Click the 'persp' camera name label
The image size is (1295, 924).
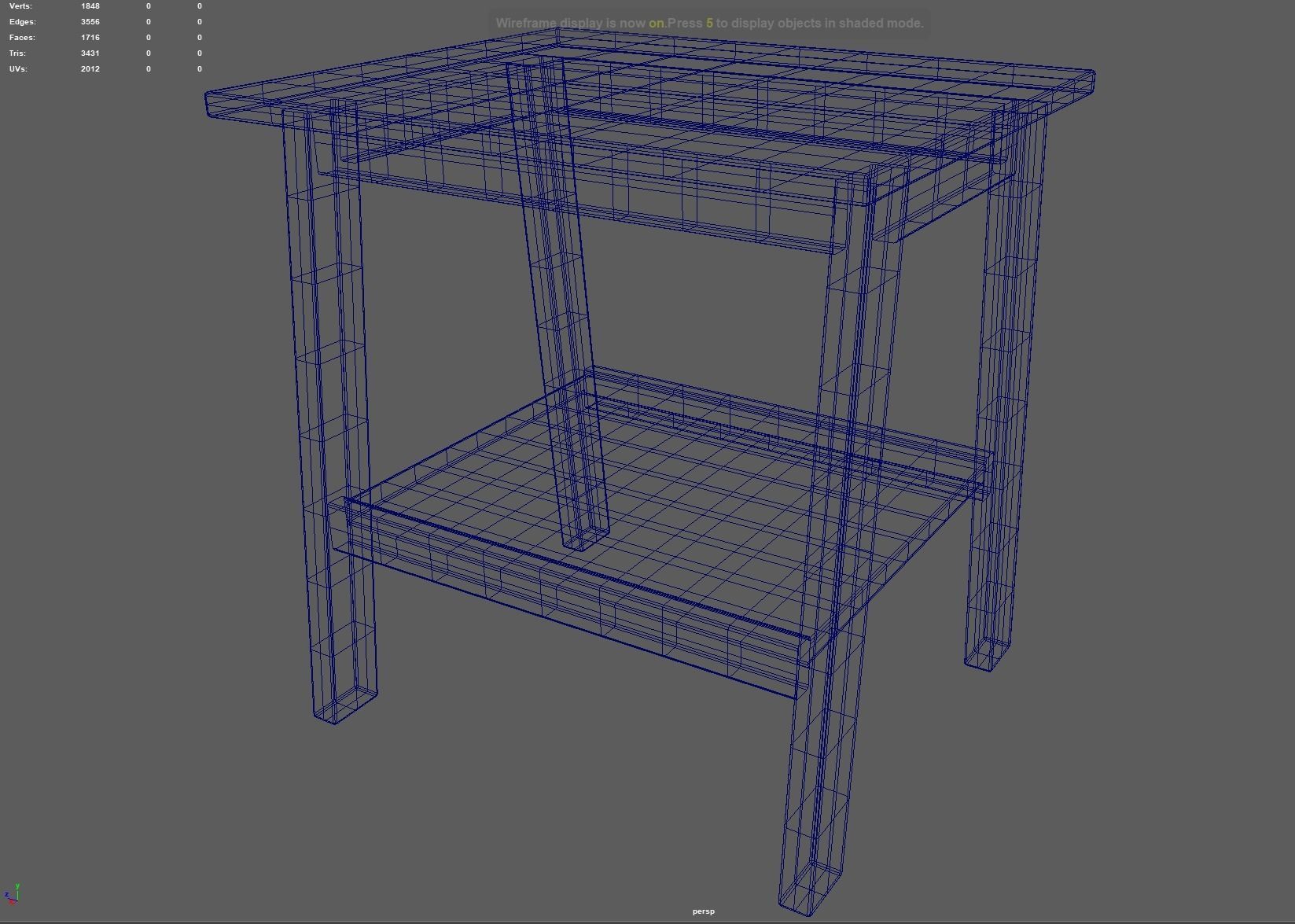click(704, 911)
